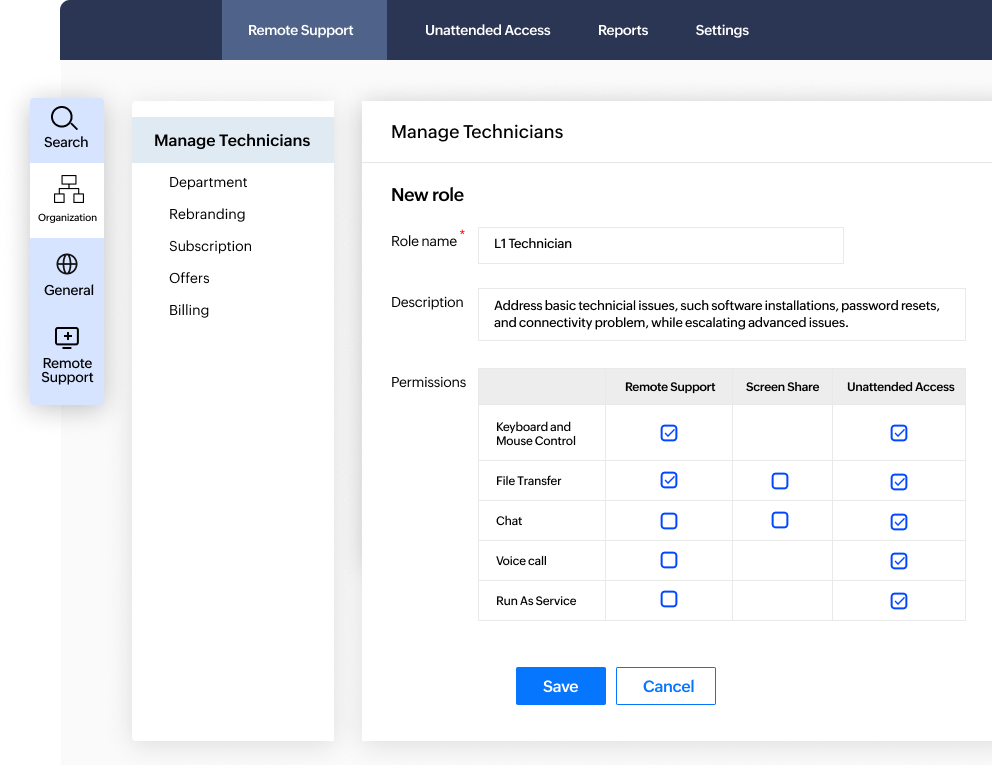The width and height of the screenshot is (992, 775).
Task: Click the Role name input field
Action: 660,245
